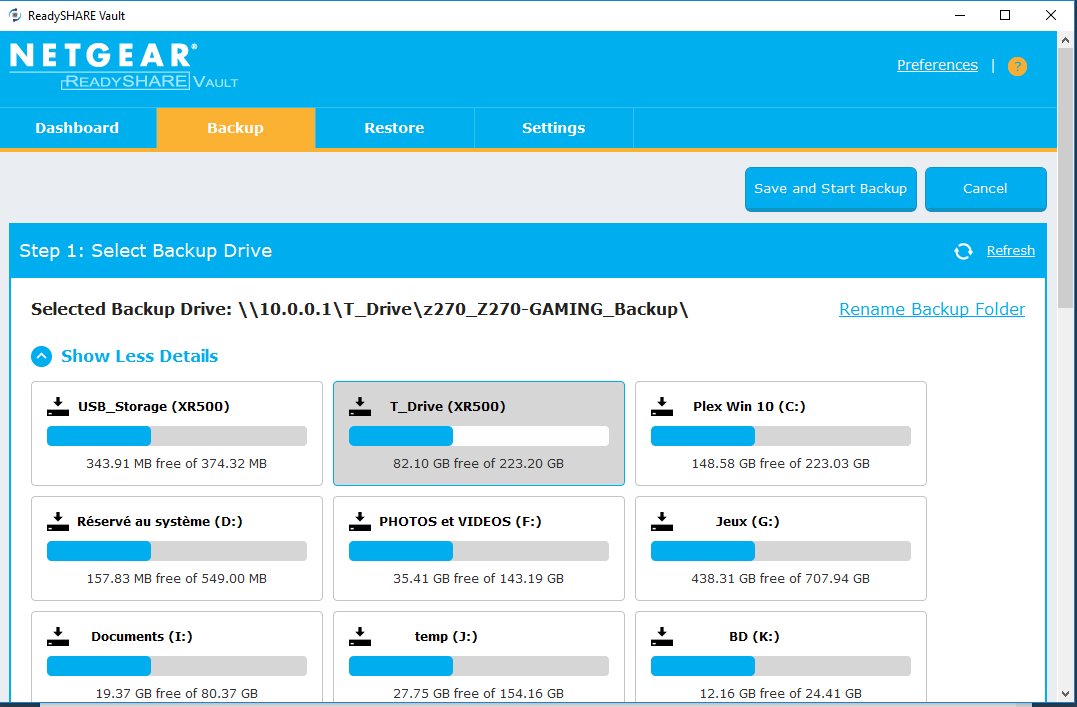Image resolution: width=1077 pixels, height=707 pixels.
Task: Click the USB_Storage (XR500) drive icon
Action: click(58, 407)
